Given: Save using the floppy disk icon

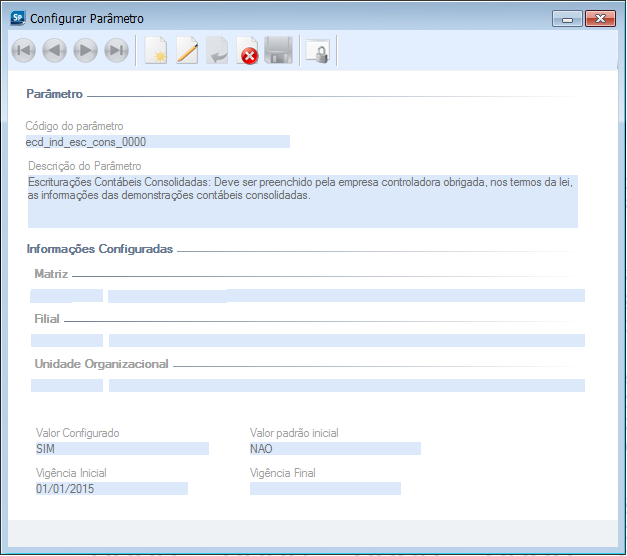Looking at the screenshot, I should point(279,50).
